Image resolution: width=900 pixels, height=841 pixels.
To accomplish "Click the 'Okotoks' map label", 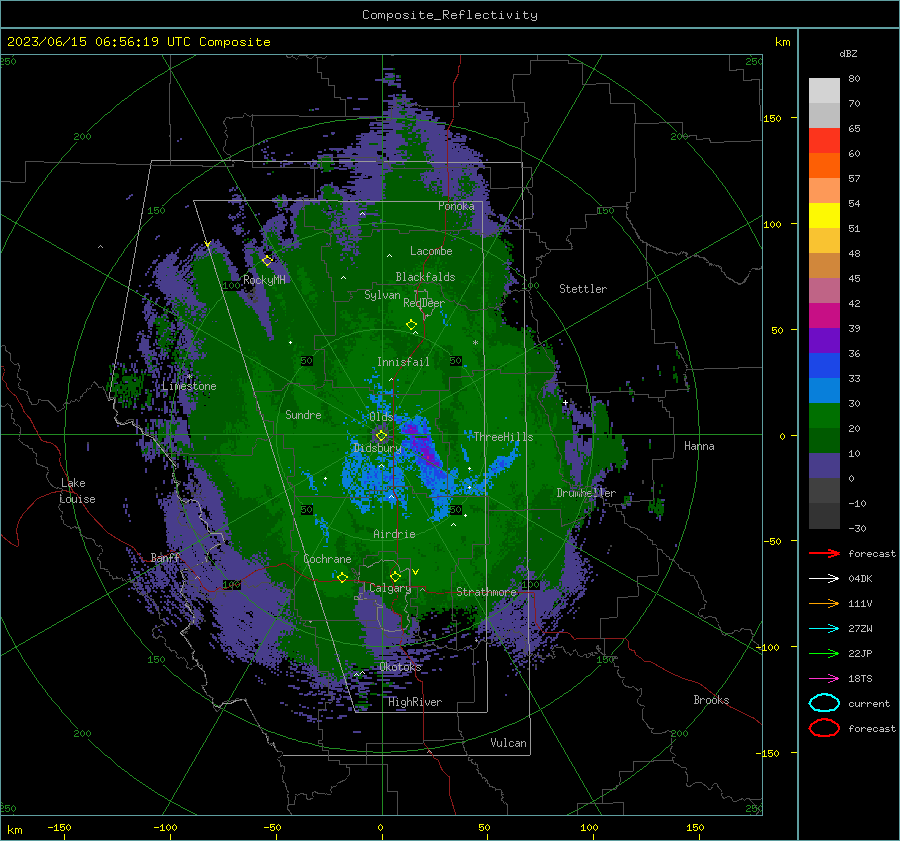I will 400,667.
